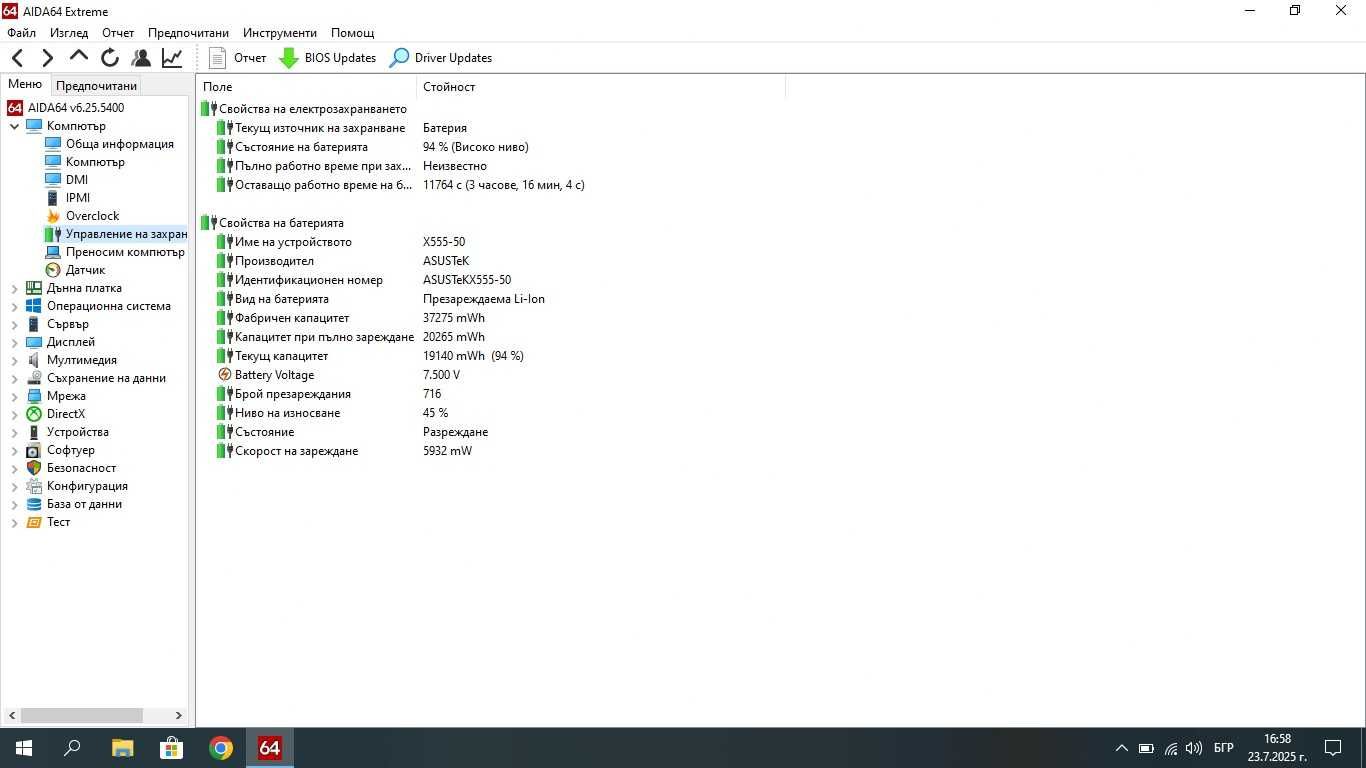Select the Безопасност shield icon
This screenshot has height=768, width=1366.
[34, 468]
